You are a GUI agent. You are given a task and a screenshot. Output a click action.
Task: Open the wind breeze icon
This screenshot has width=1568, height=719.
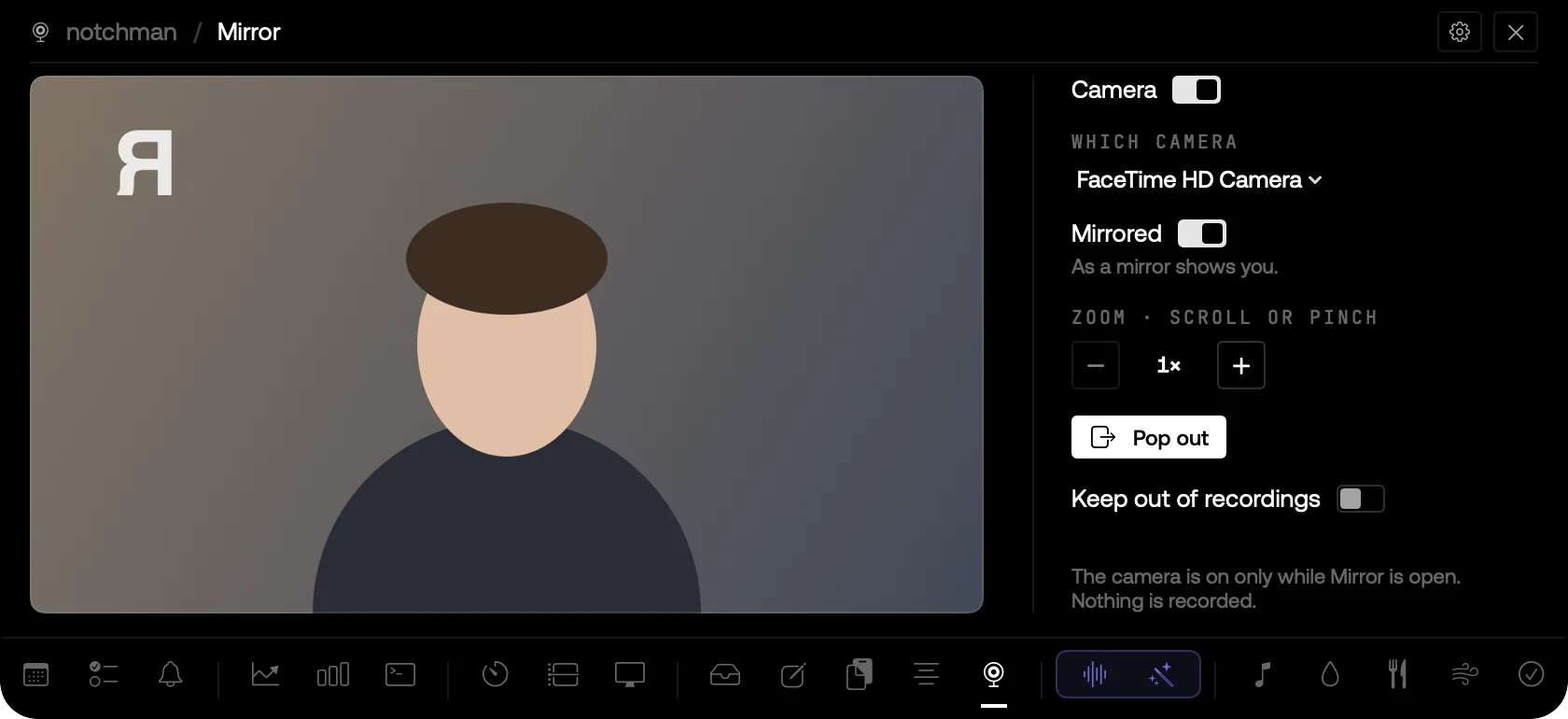pyautogui.click(x=1464, y=674)
